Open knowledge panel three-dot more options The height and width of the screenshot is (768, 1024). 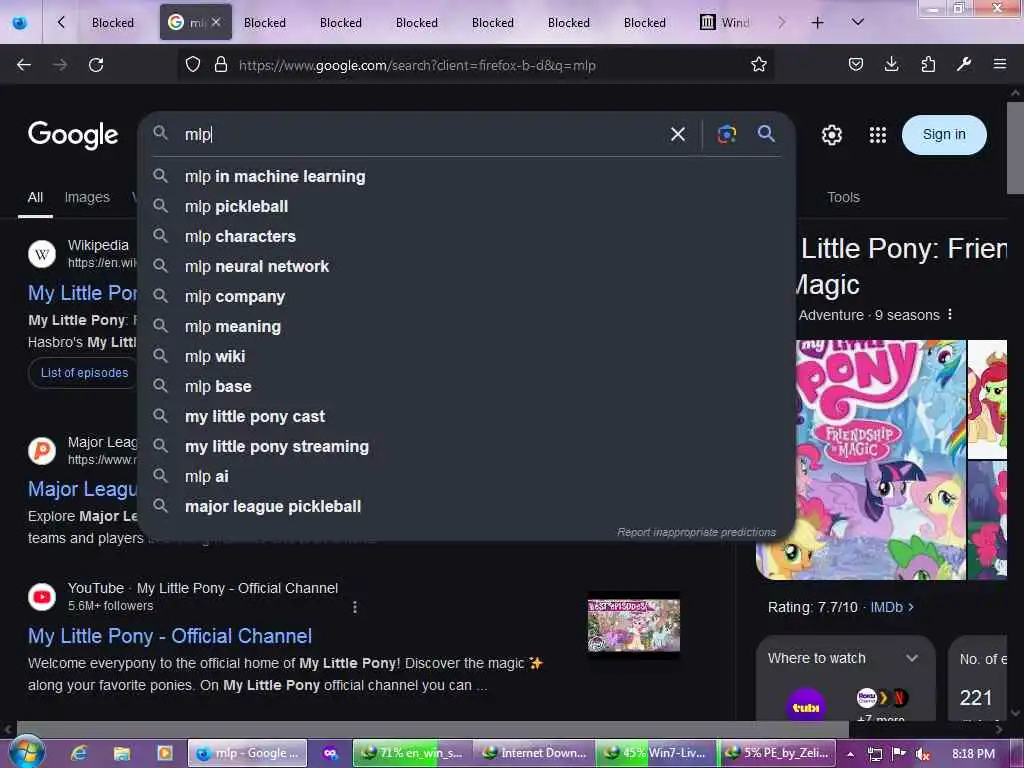pyautogui.click(x=950, y=315)
